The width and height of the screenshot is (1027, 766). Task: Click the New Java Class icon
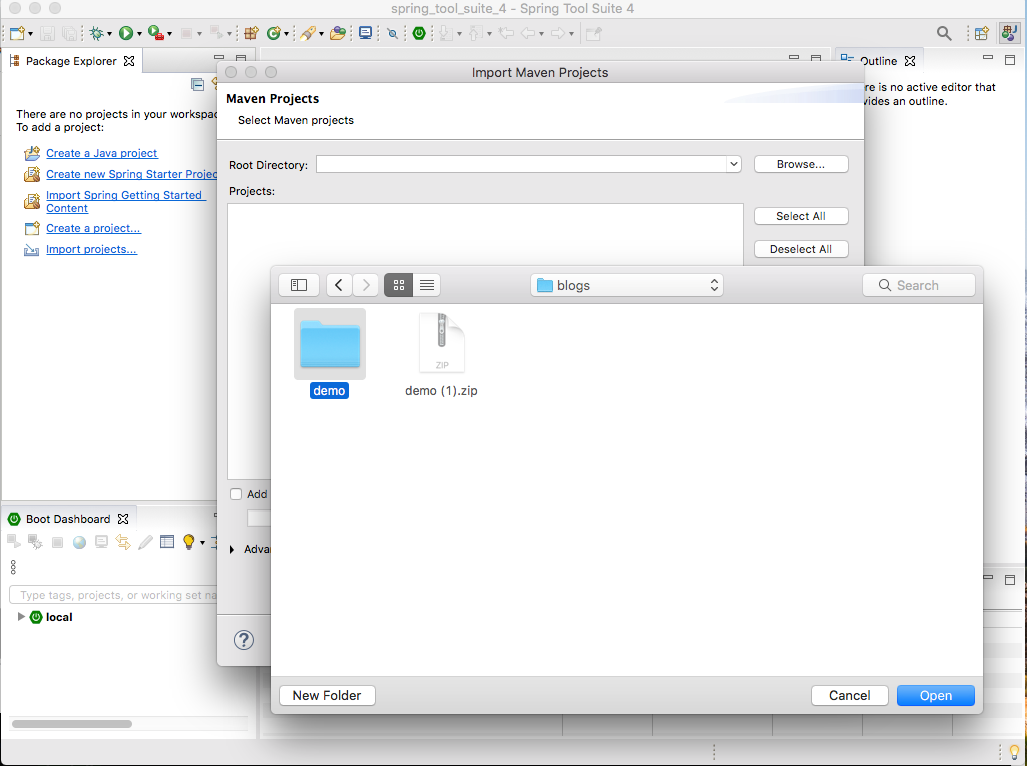[x=273, y=33]
